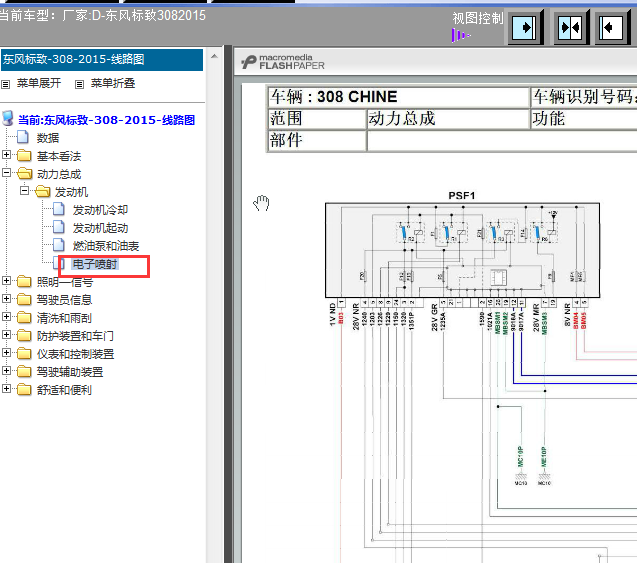This screenshot has height=563, width=637.
Task: Click the 发动机起动 page icon
Action: pyautogui.click(x=59, y=227)
